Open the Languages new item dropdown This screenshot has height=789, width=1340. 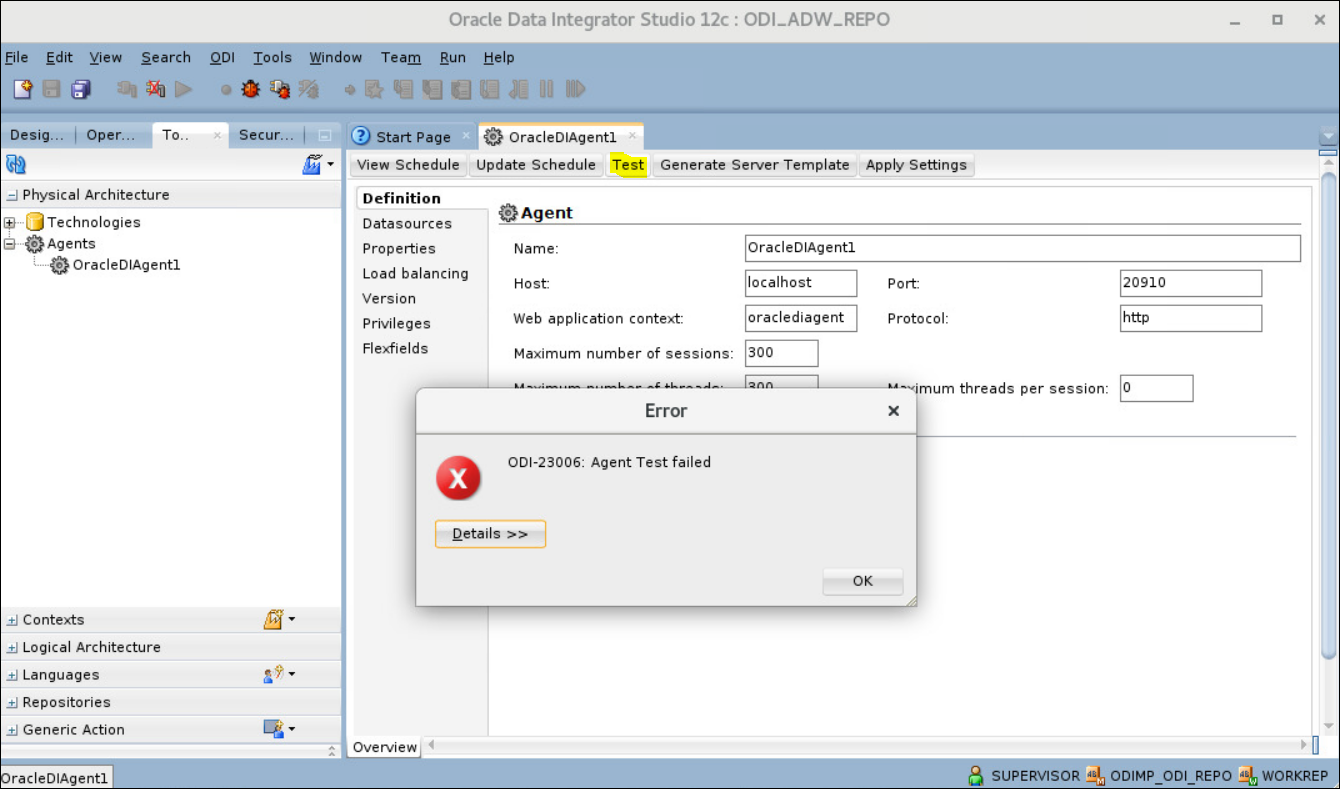279,674
